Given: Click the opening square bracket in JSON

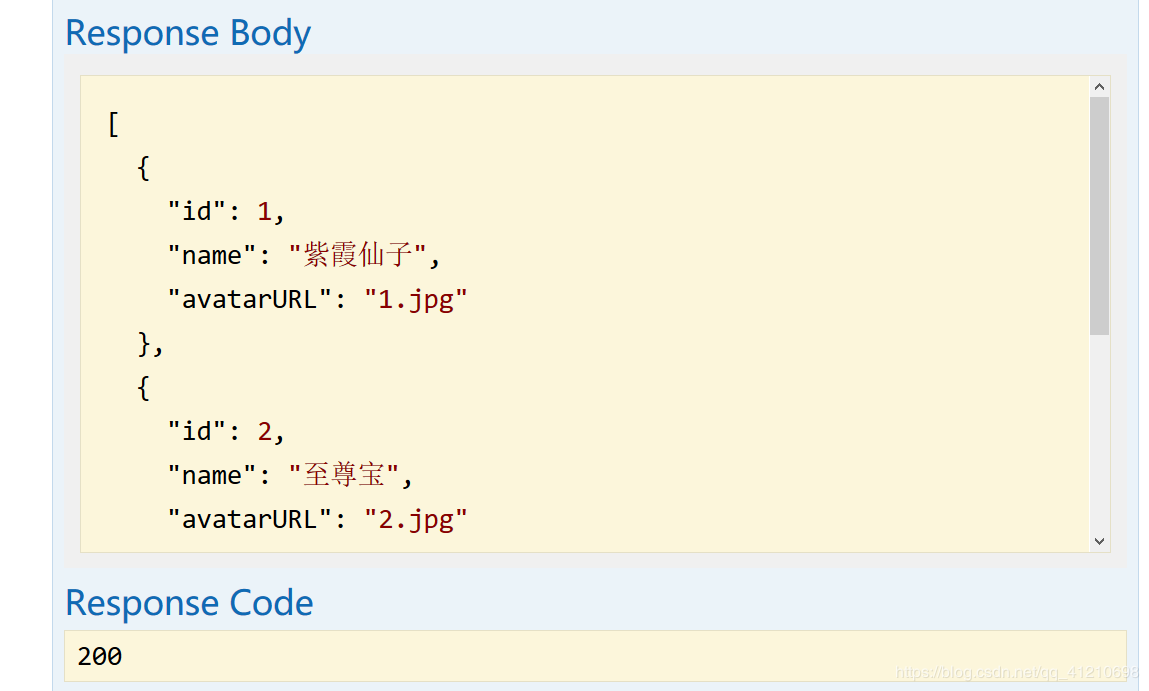Looking at the screenshot, I should click(113, 124).
